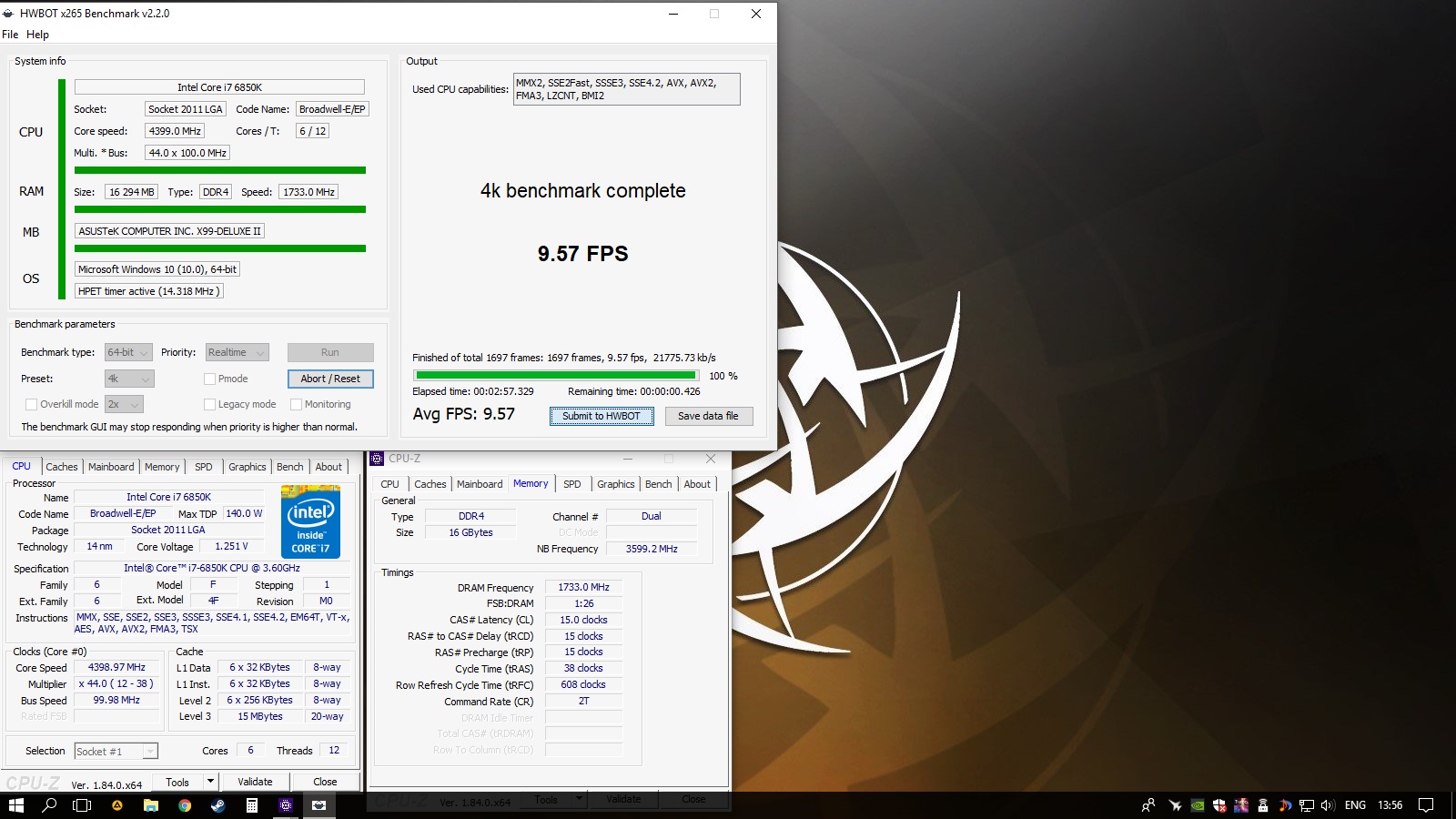Open Bench tab in the Processor CPU-Z window

pos(290,467)
